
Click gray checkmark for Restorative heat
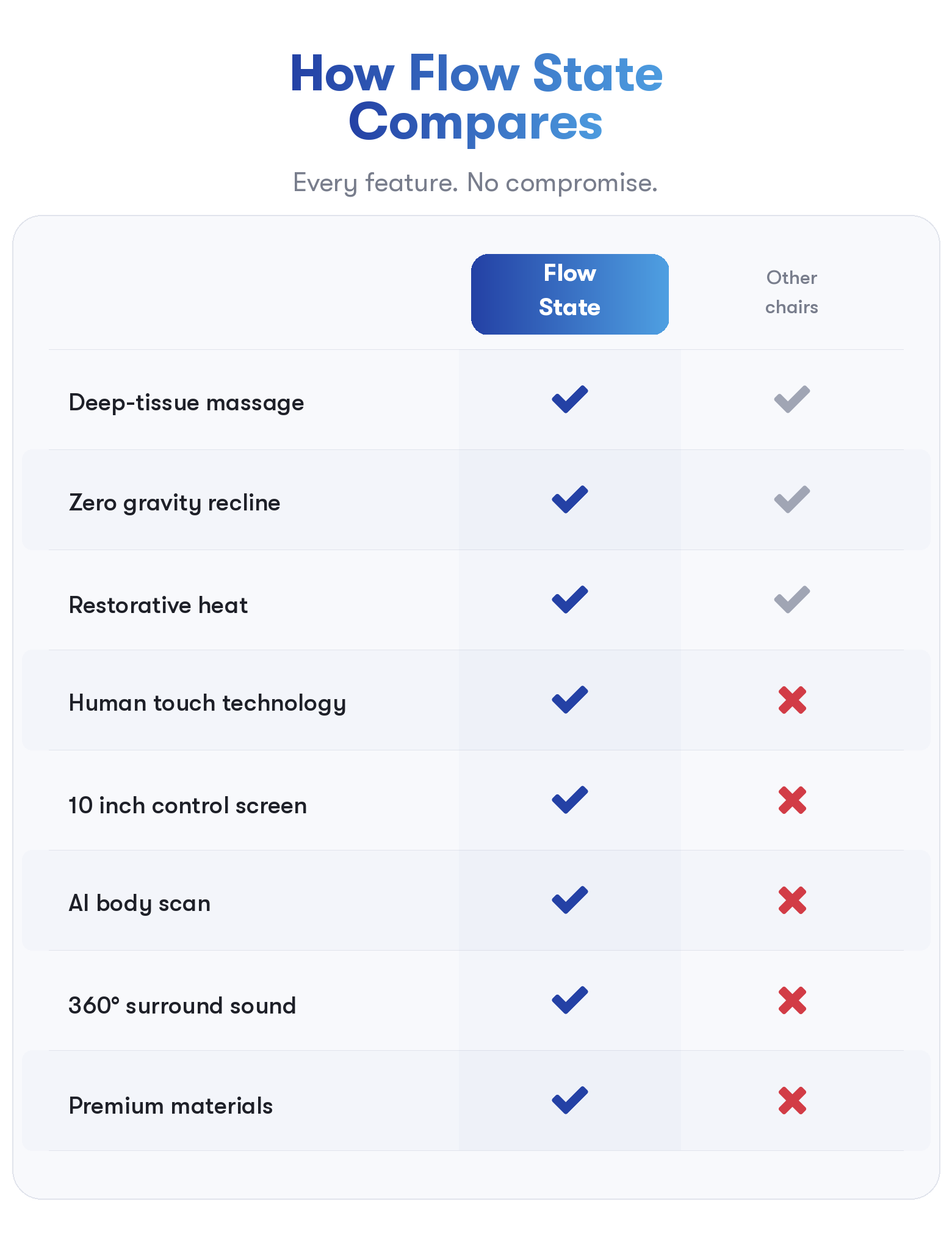pyautogui.click(x=792, y=600)
